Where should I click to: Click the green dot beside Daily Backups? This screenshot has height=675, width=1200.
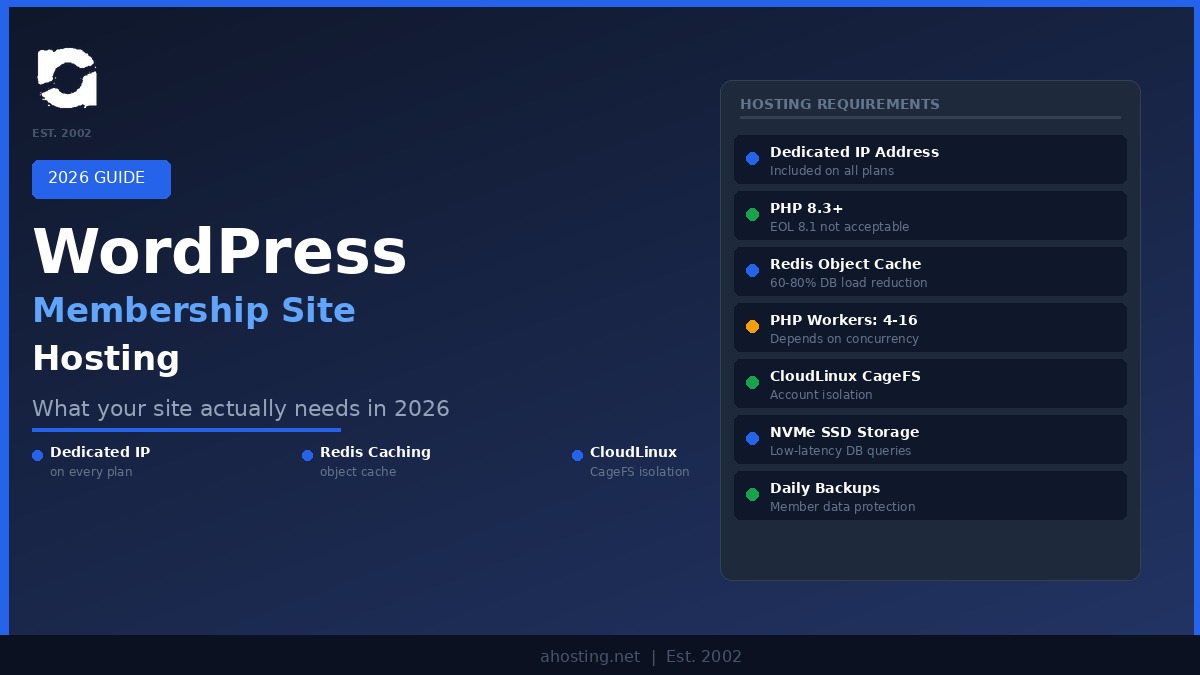click(752, 494)
